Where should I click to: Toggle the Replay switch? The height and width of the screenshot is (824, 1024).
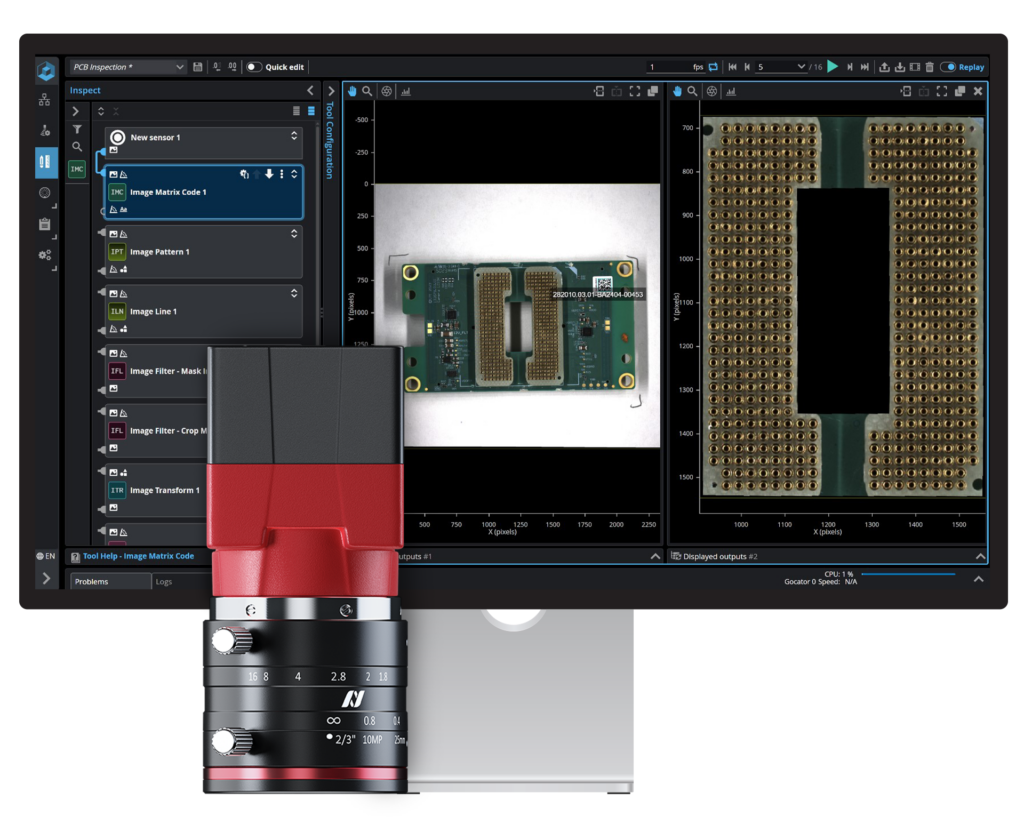pyautogui.click(x=948, y=67)
